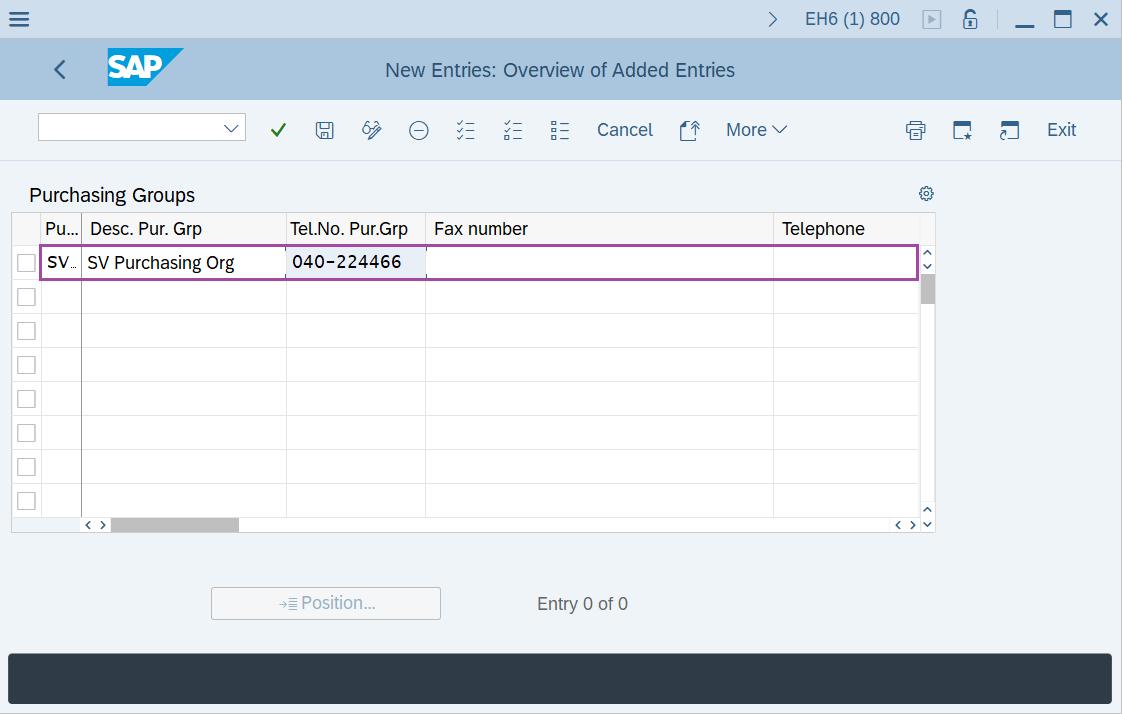Click the Cancel button
This screenshot has height=714, width=1122.
[624, 130]
